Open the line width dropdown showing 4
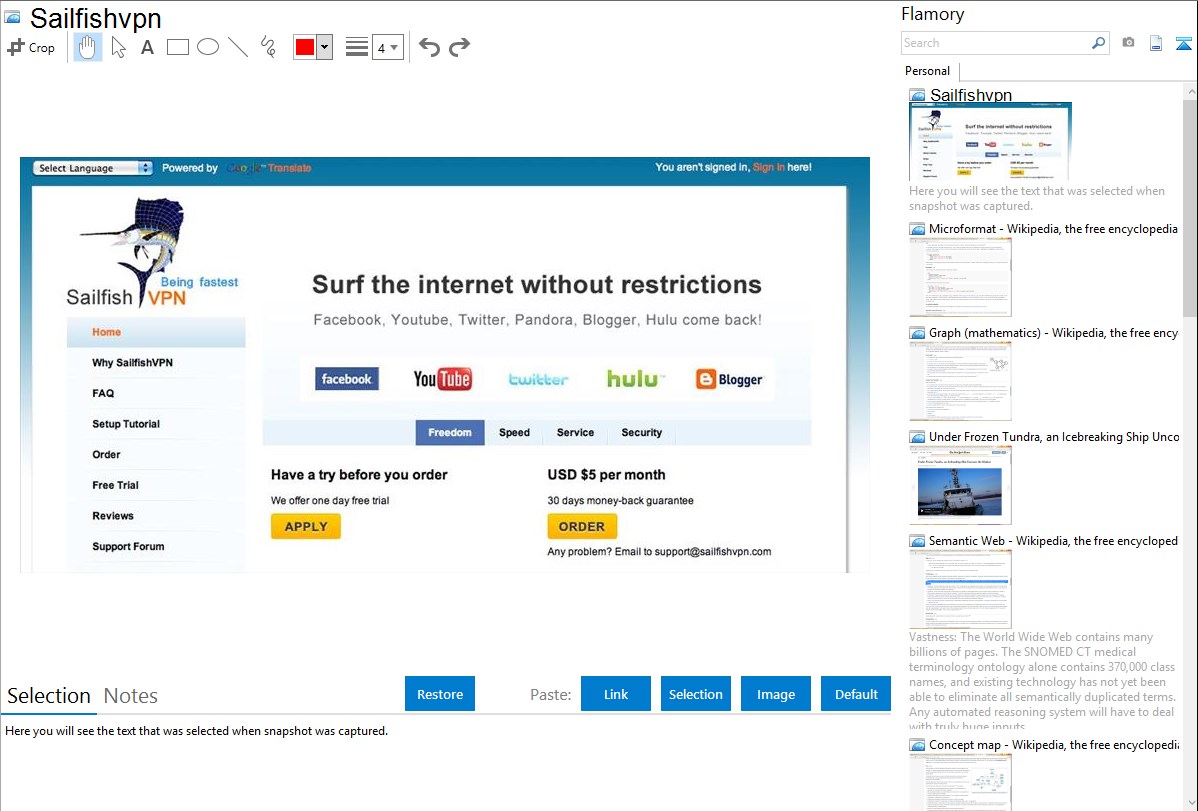Screen dimensions: 1198x811 click(388, 47)
